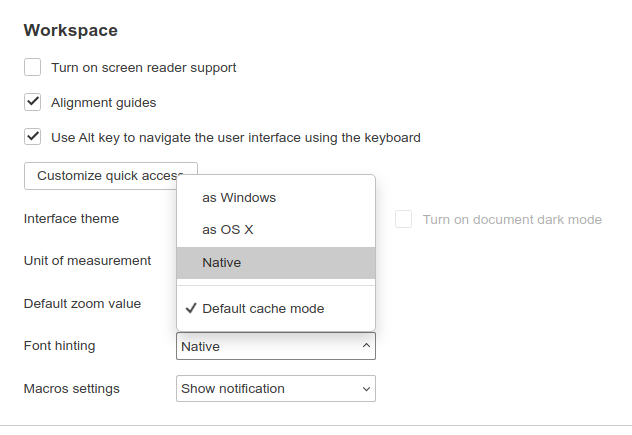632x435 pixels.
Task: Enable the screen reader support checkbox
Action: tap(33, 68)
